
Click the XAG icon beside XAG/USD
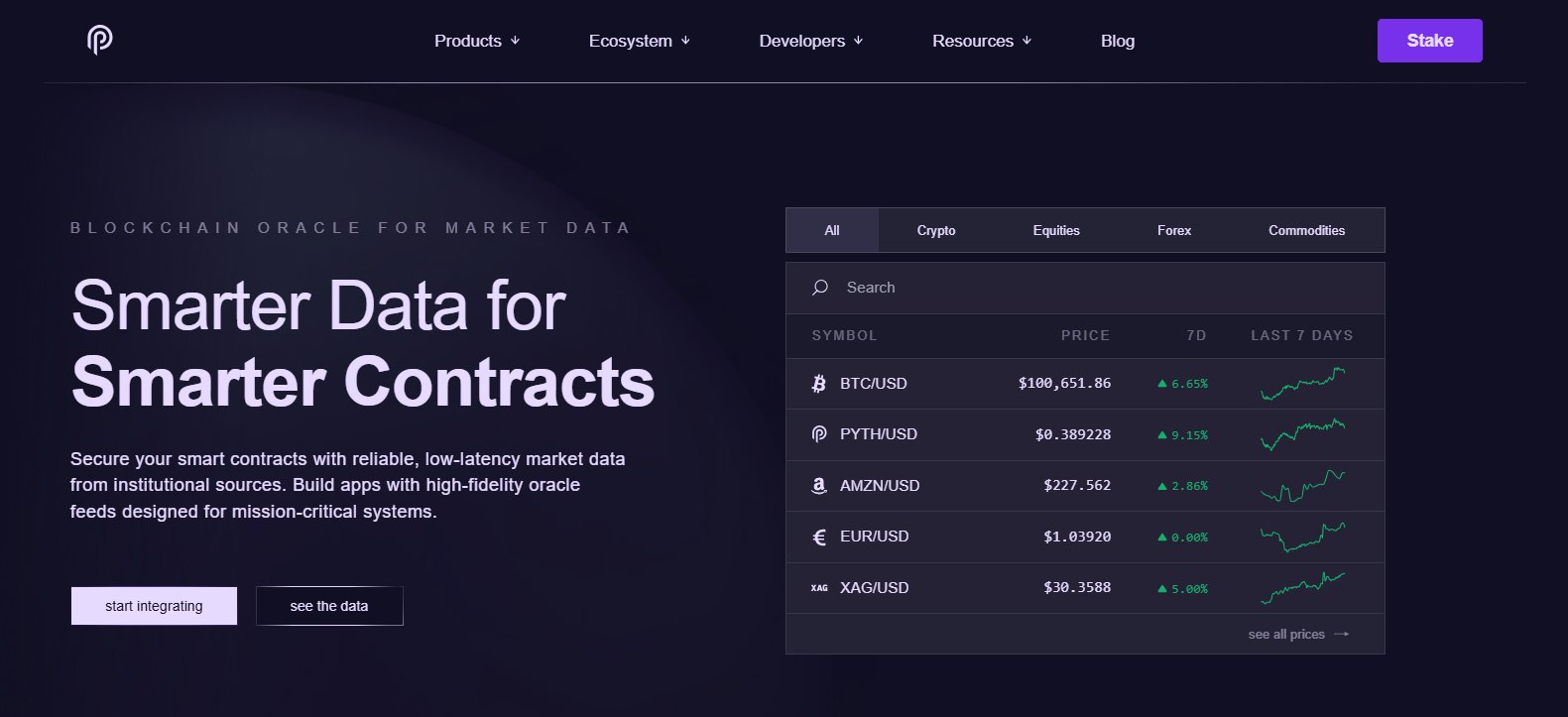[x=818, y=588]
